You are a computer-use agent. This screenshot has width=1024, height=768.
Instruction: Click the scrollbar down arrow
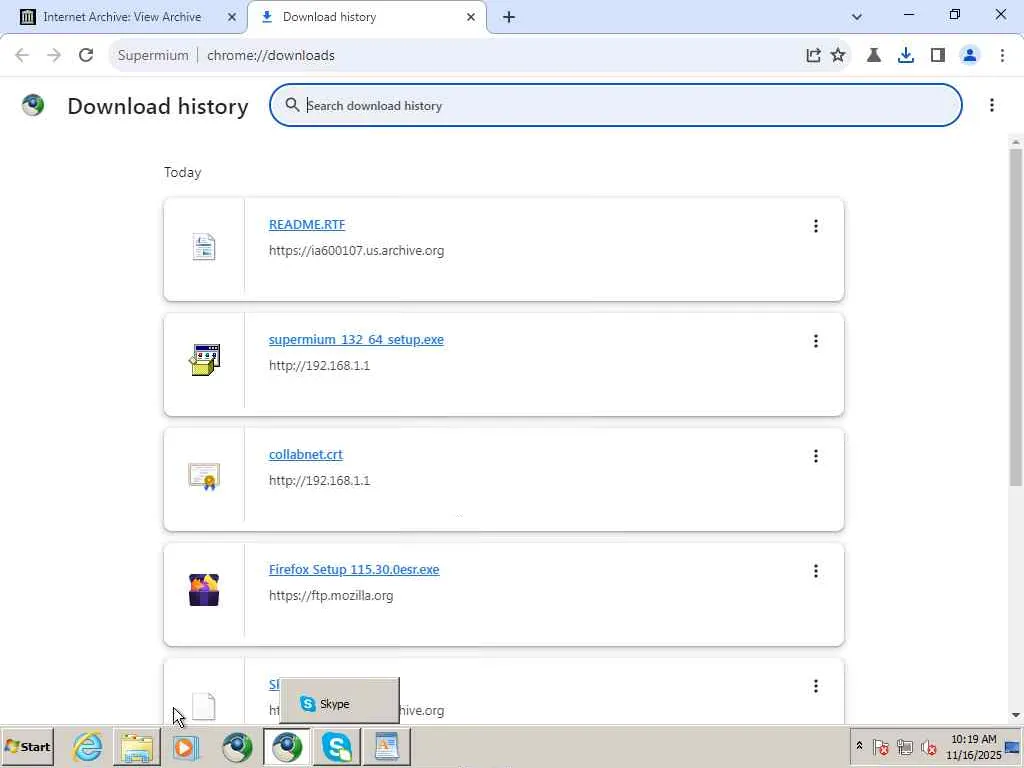pos(1016,715)
